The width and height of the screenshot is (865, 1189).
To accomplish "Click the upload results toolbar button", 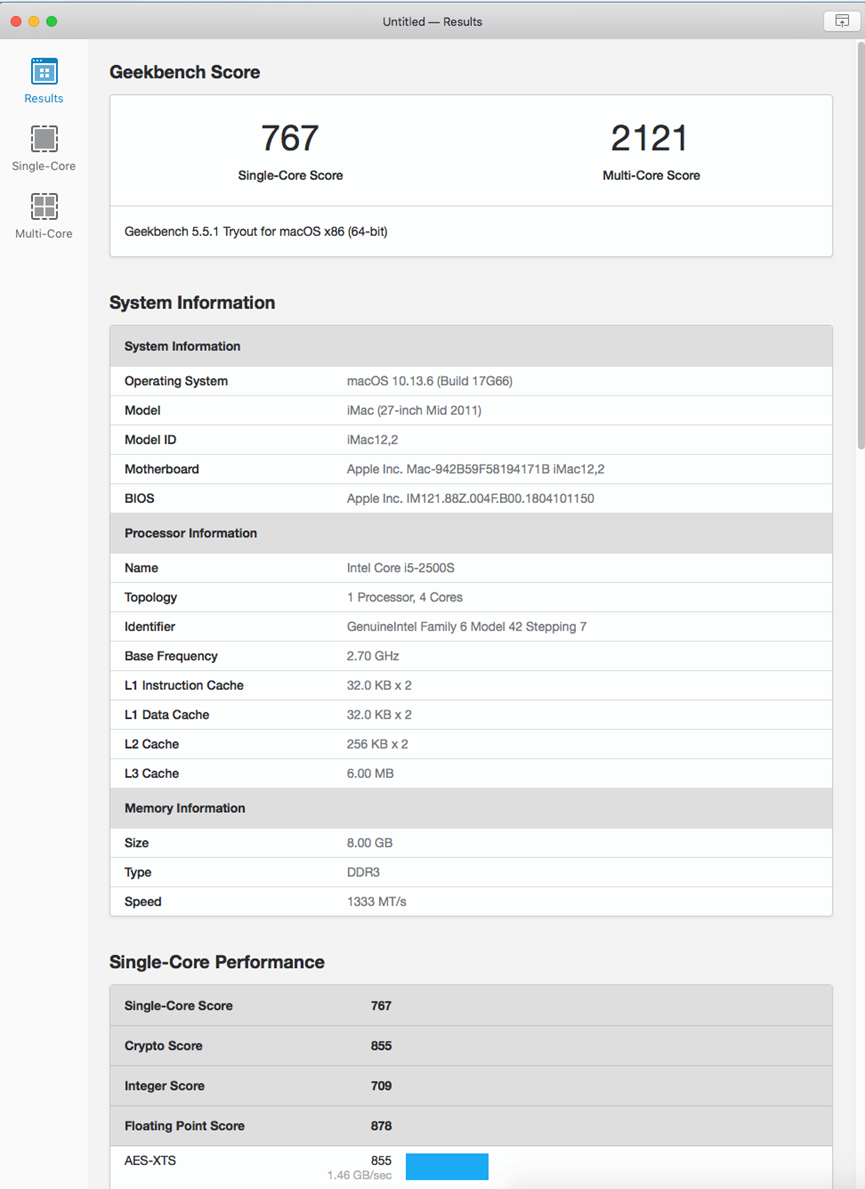I will (x=841, y=21).
